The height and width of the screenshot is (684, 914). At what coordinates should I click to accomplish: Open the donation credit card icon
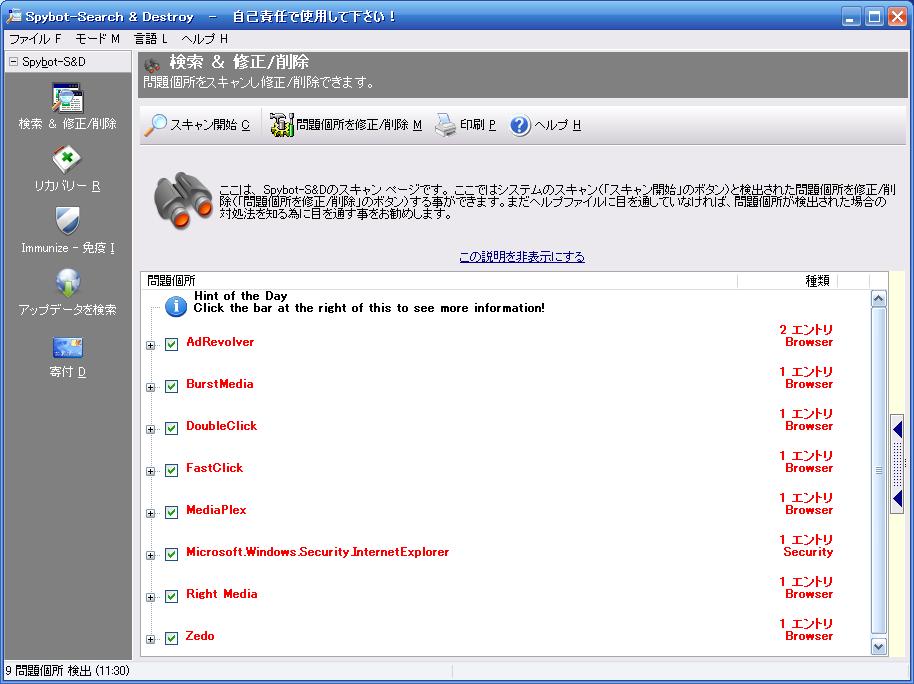(68, 347)
